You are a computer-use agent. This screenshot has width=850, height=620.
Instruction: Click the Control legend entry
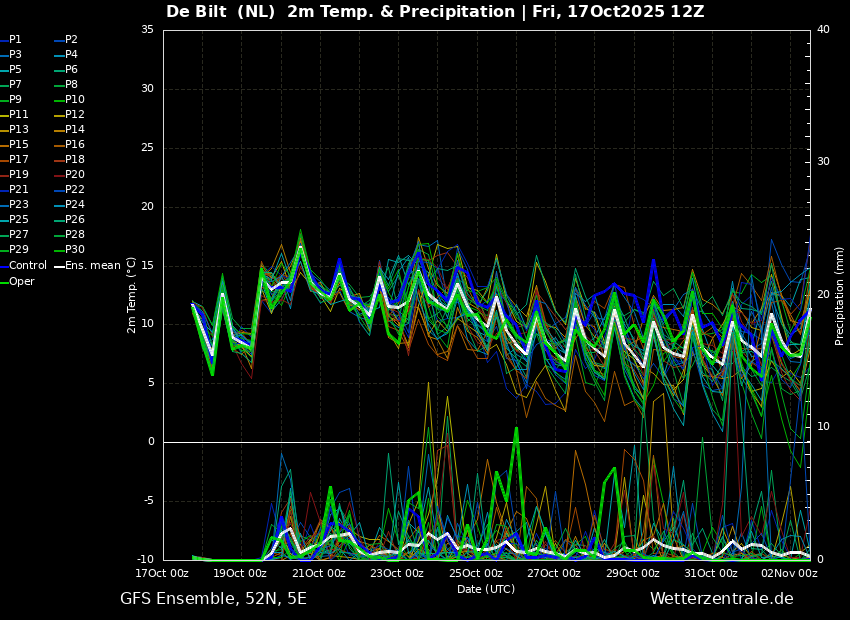click(23, 266)
